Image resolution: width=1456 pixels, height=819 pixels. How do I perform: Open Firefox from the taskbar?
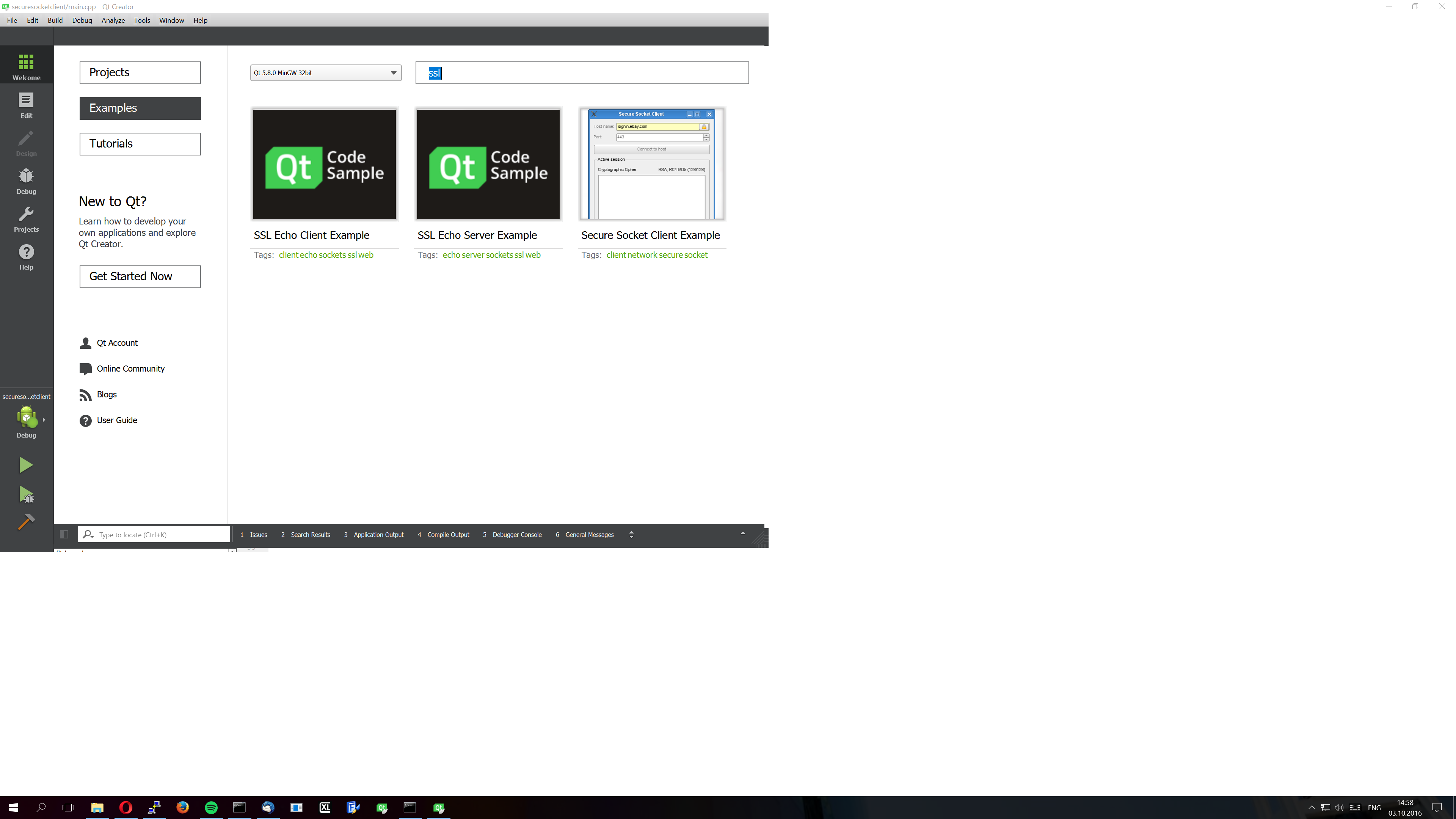(182, 808)
